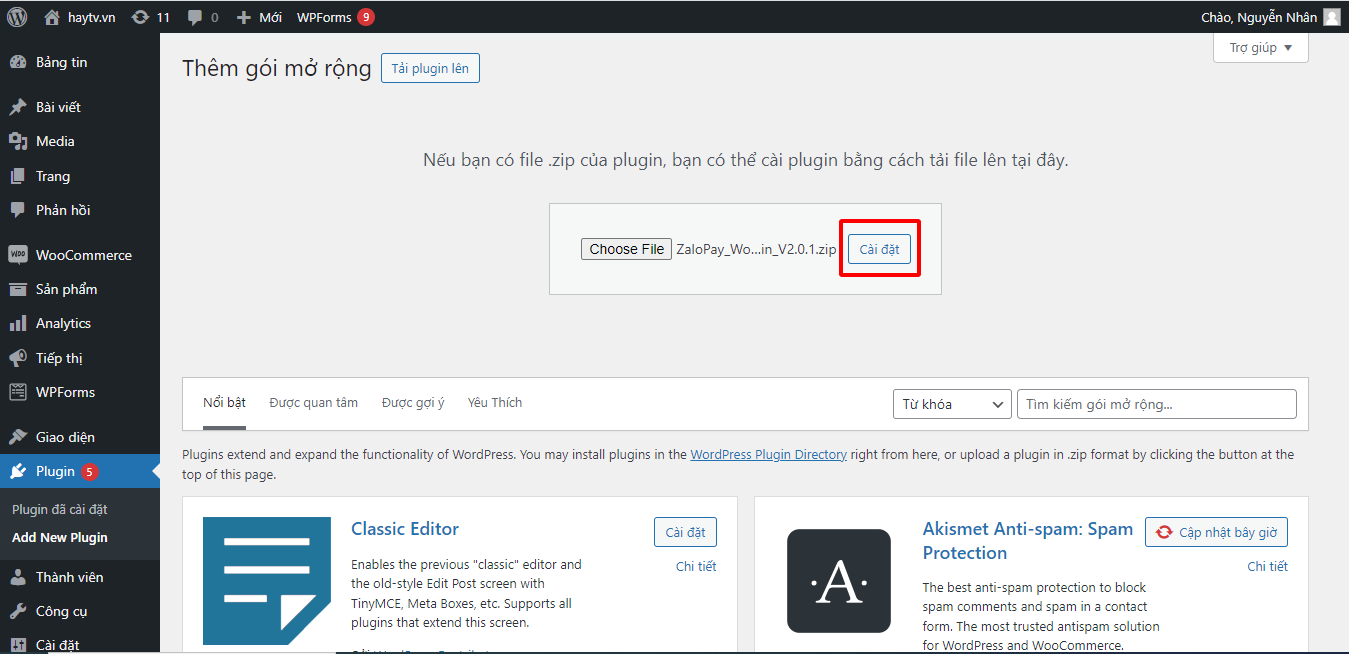Click Chào, Nguyễn Nhân account text
The height and width of the screenshot is (654, 1349).
1259,17
